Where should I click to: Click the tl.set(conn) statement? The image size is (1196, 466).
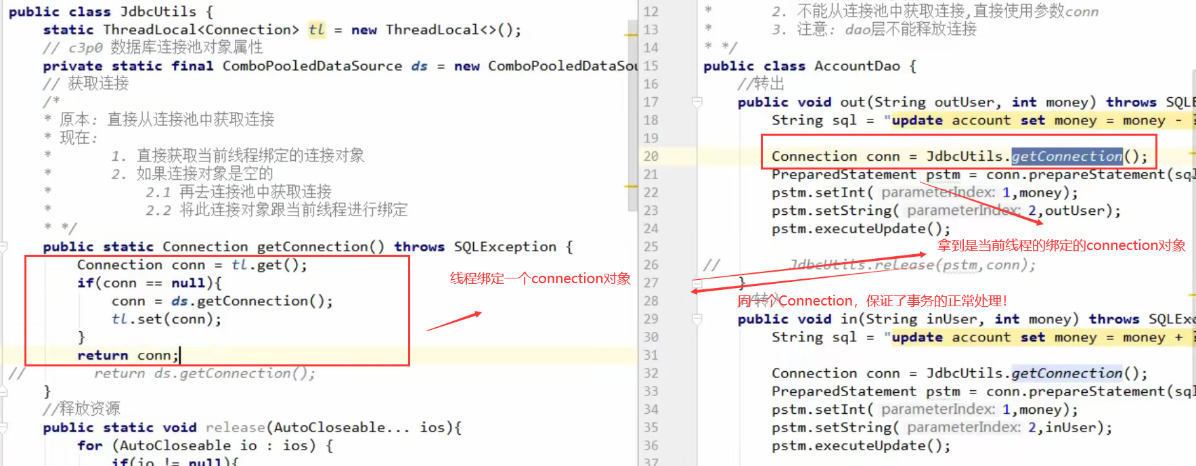click(x=166, y=320)
